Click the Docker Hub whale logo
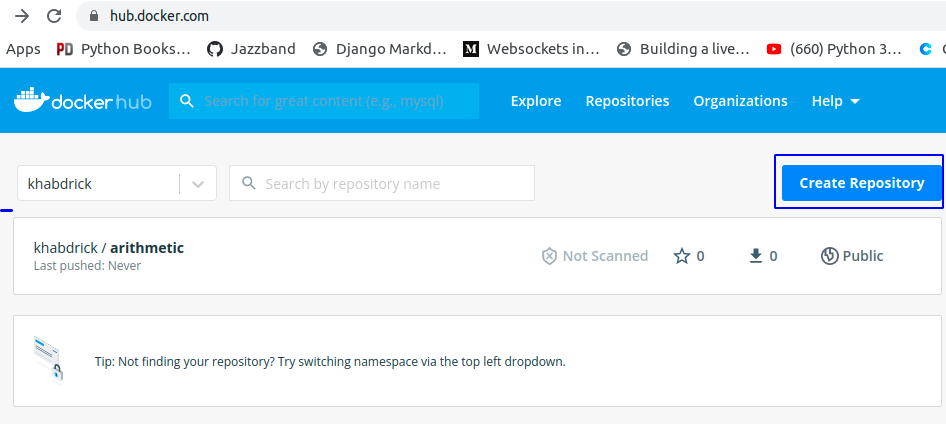This screenshot has height=424, width=946. click(x=83, y=101)
